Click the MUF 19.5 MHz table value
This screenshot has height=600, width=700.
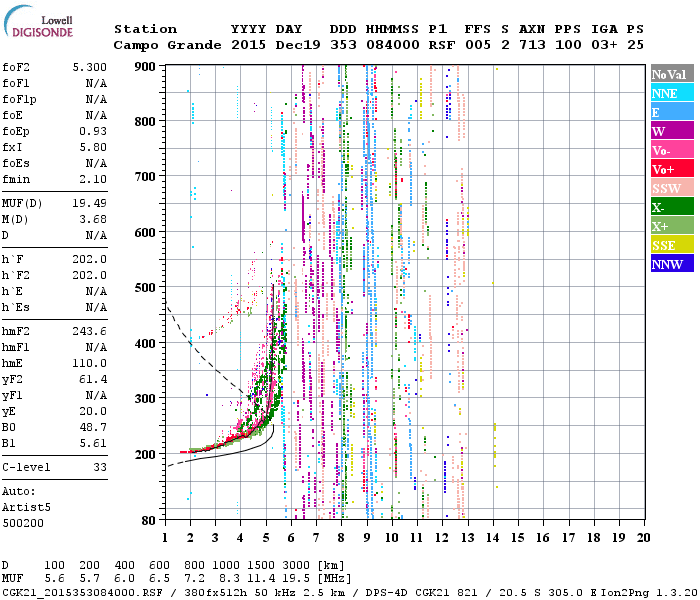click(x=296, y=579)
